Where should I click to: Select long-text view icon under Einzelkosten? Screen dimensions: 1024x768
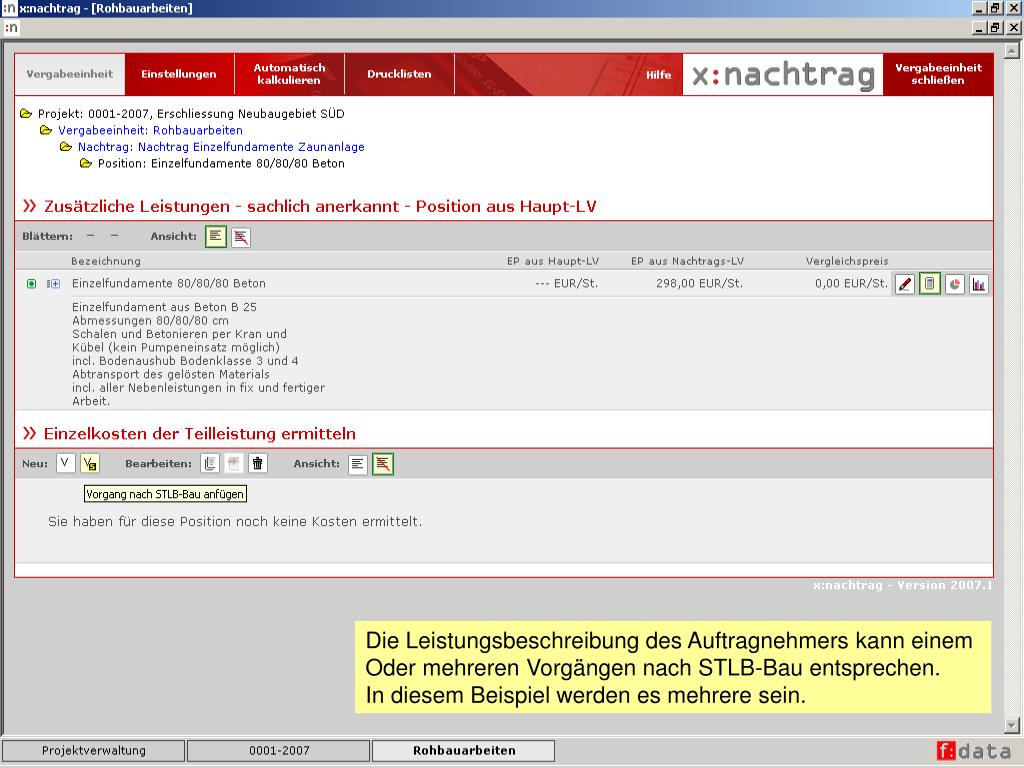point(358,464)
